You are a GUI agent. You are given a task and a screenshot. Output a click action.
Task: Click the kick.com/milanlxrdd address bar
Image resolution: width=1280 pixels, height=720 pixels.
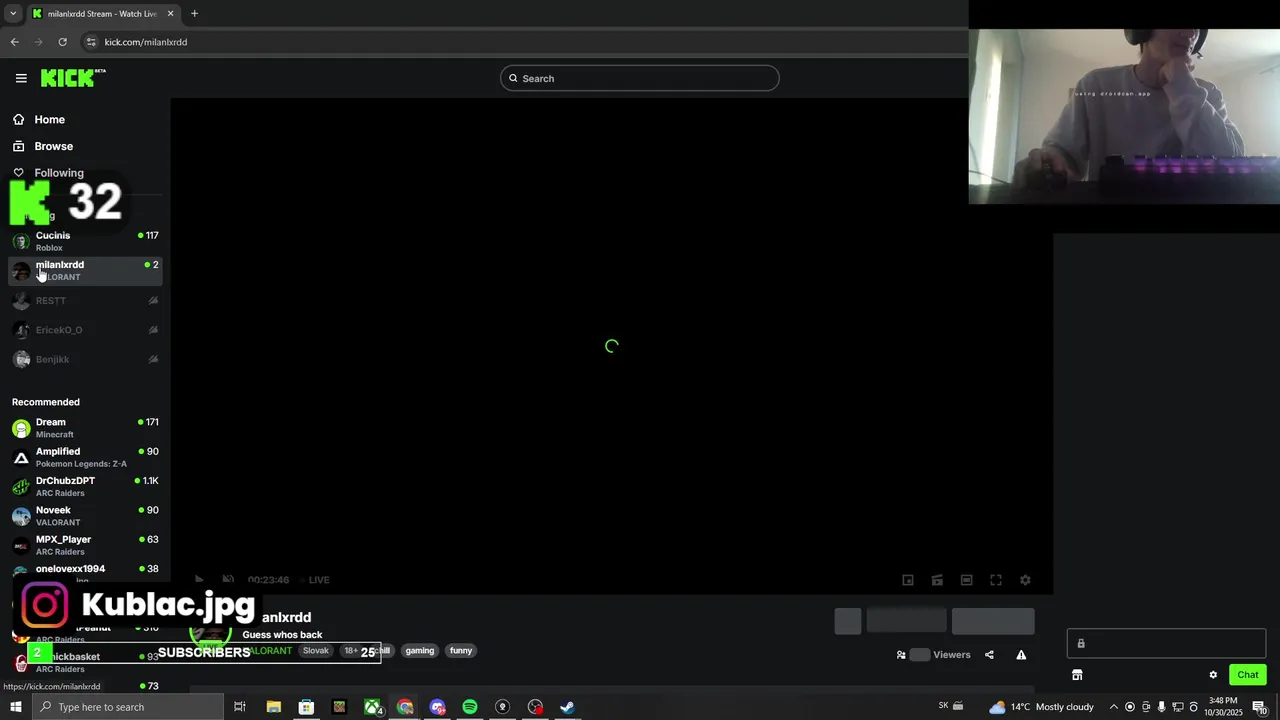point(146,42)
